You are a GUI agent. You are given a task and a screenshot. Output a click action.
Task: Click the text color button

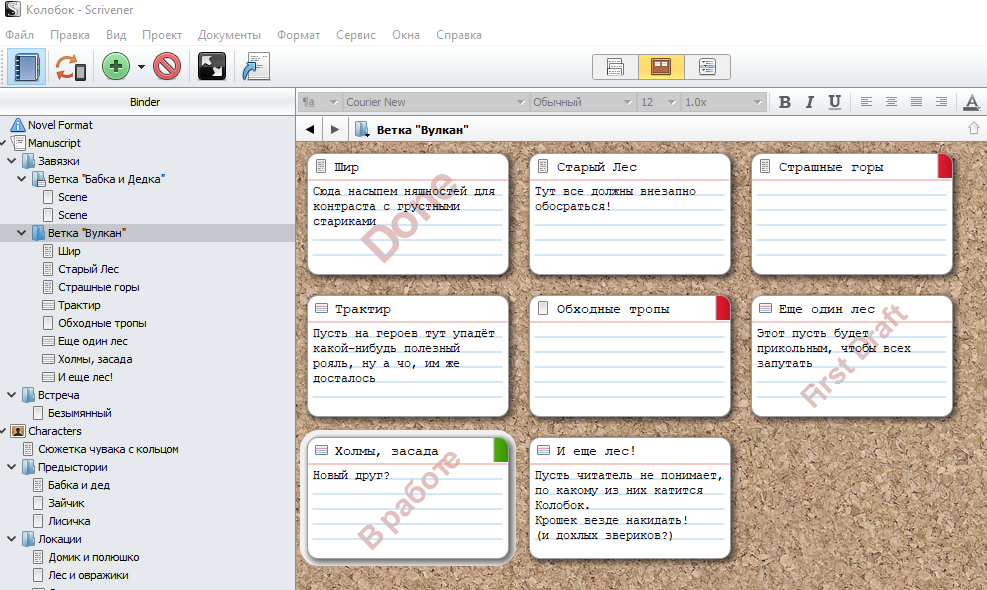970,102
